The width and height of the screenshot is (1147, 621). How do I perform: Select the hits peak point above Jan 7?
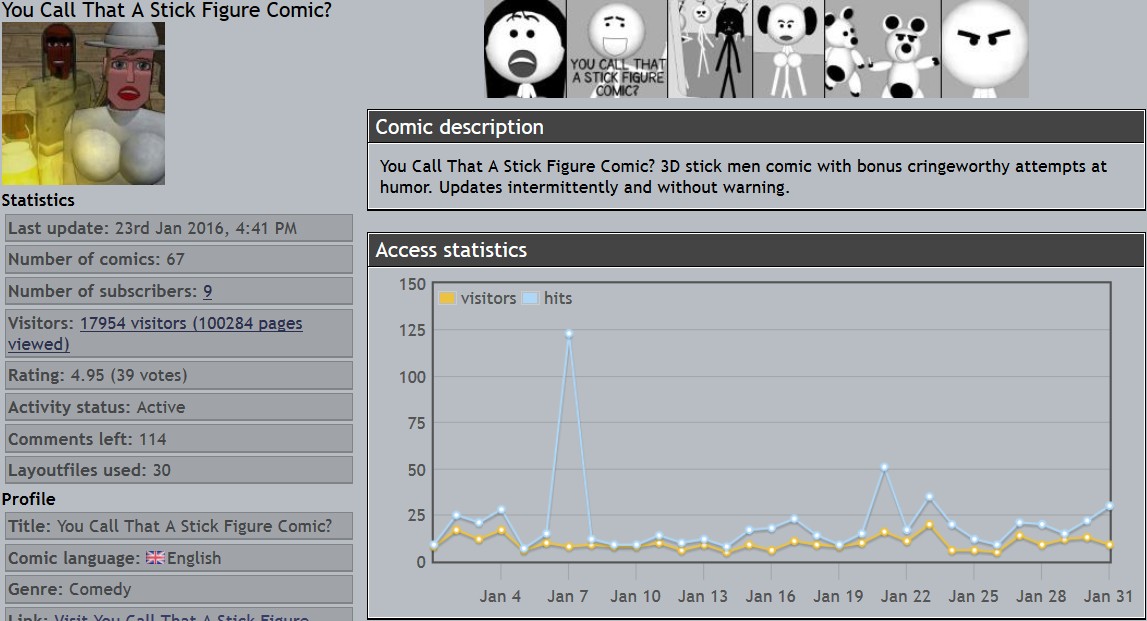pos(569,334)
